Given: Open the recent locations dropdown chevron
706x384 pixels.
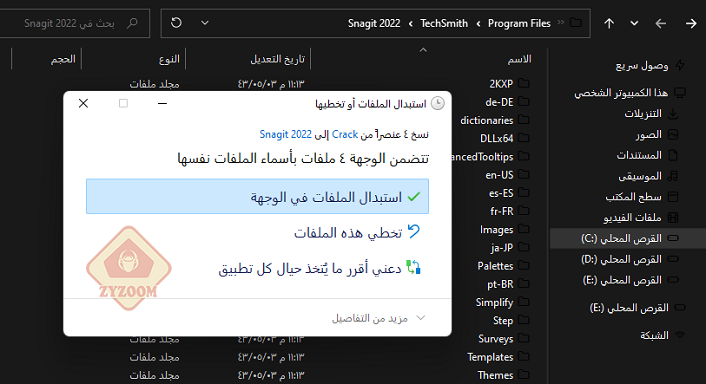Looking at the screenshot, I should (634, 23).
